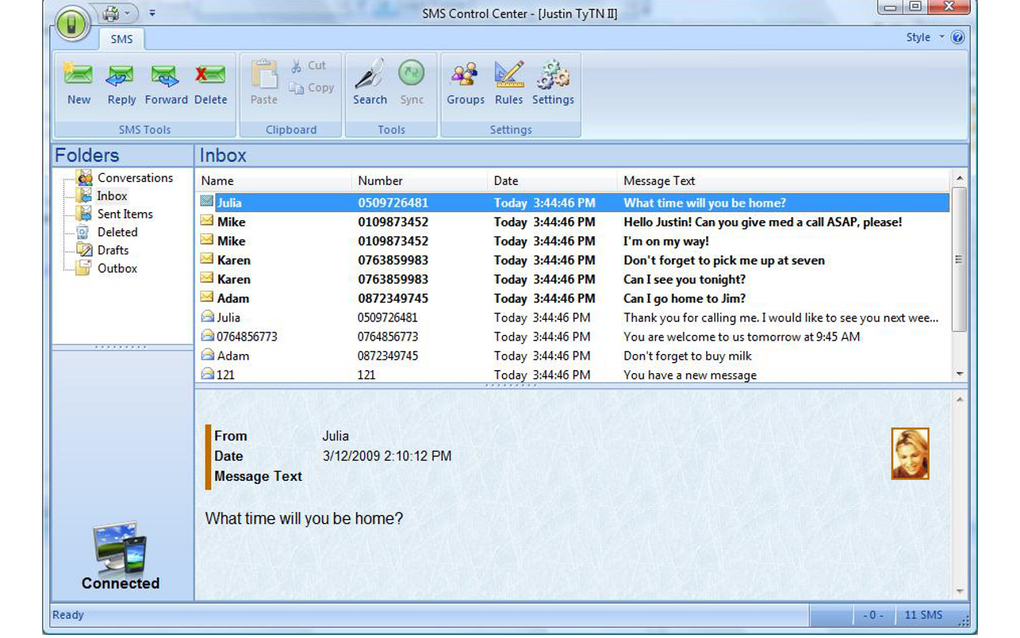The image size is (1020, 638).
Task: Select the 121 'You have a new message' row
Action: coord(572,375)
